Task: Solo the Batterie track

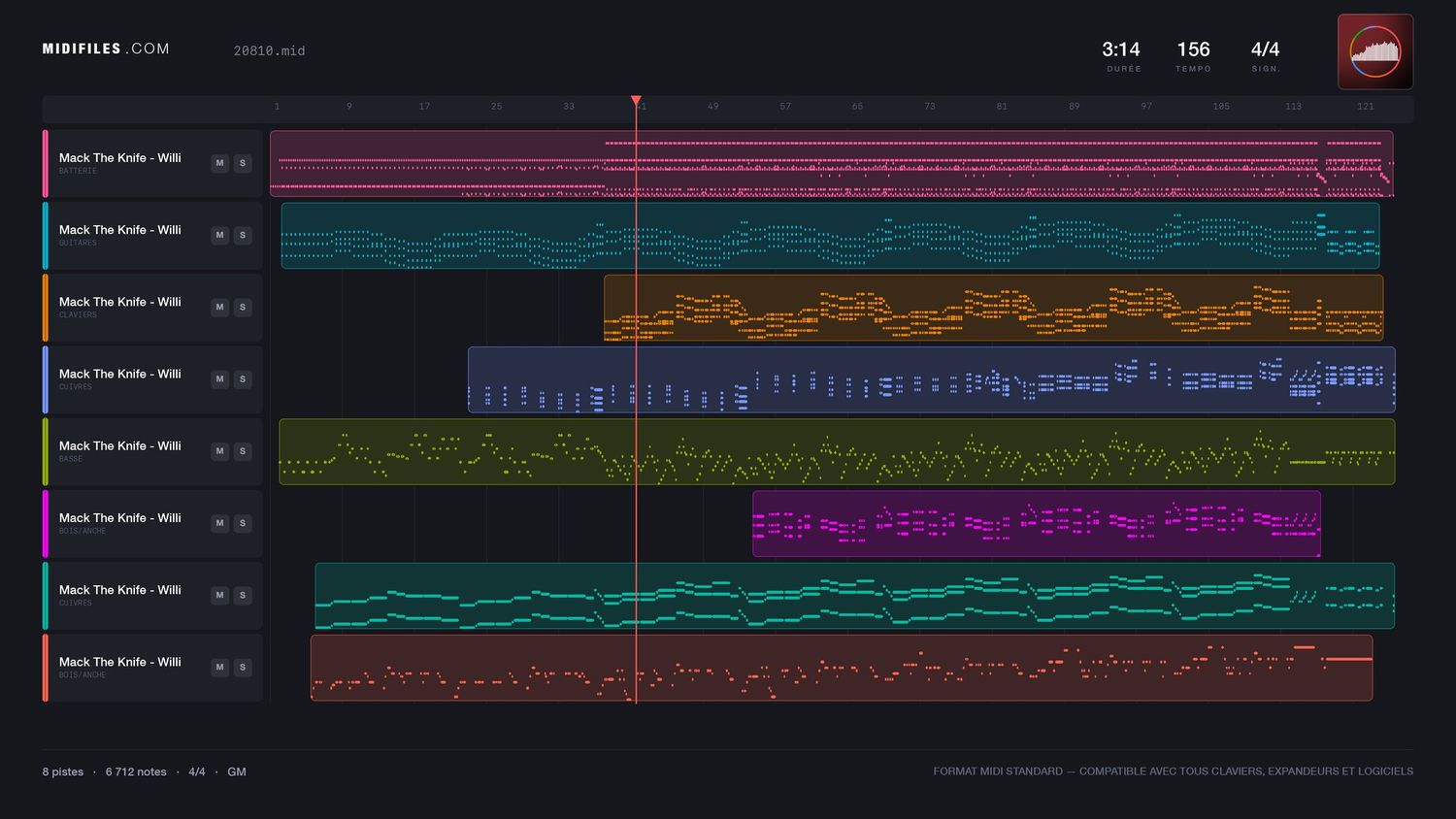Action: 243,163
